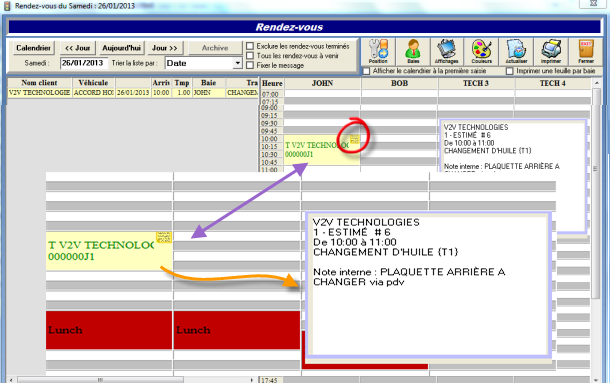Screen dimensions: 610x383
Task: Click the TECH 4 column header
Action: tap(552, 83)
